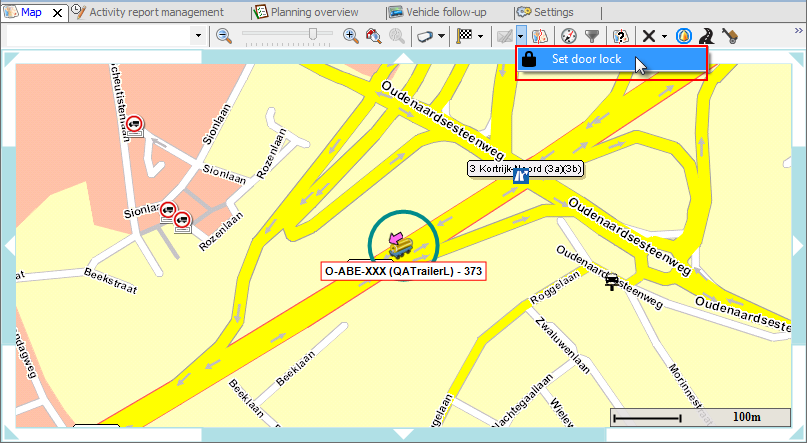Click the orange bell alert icon
The height and width of the screenshot is (443, 807).
(684, 36)
